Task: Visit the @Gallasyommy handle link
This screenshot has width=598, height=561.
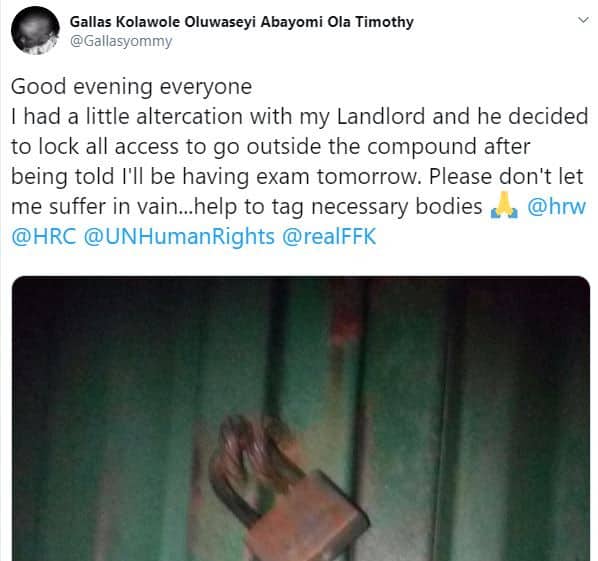Action: coord(121,41)
